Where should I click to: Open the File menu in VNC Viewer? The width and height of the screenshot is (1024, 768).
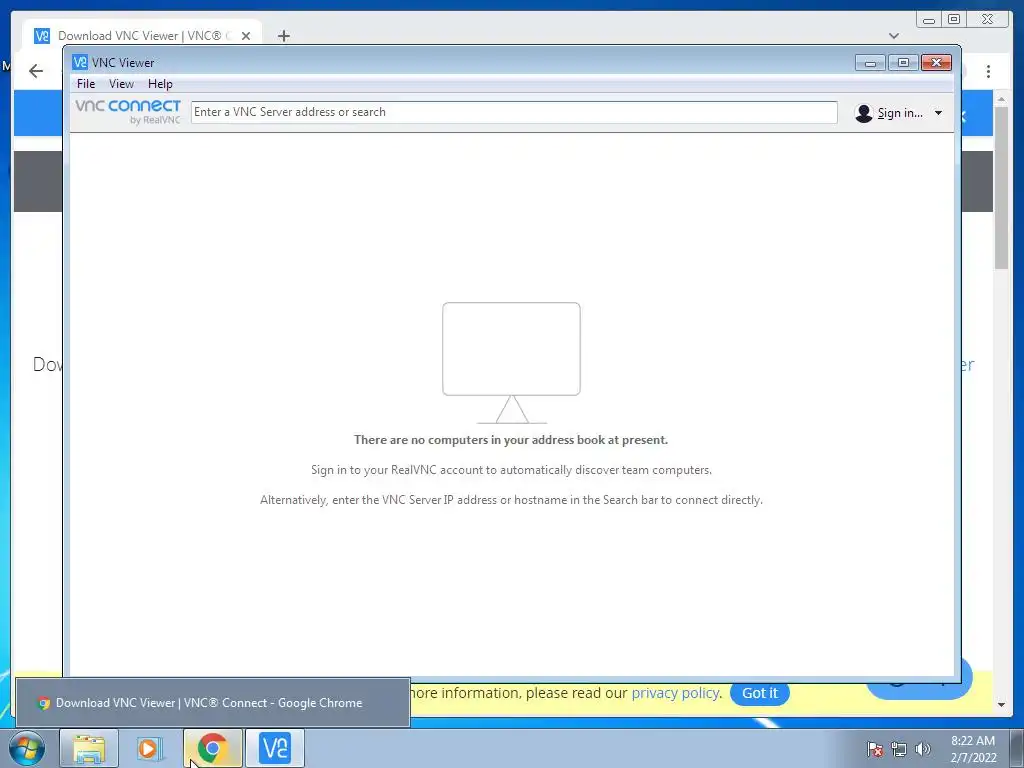pos(86,84)
